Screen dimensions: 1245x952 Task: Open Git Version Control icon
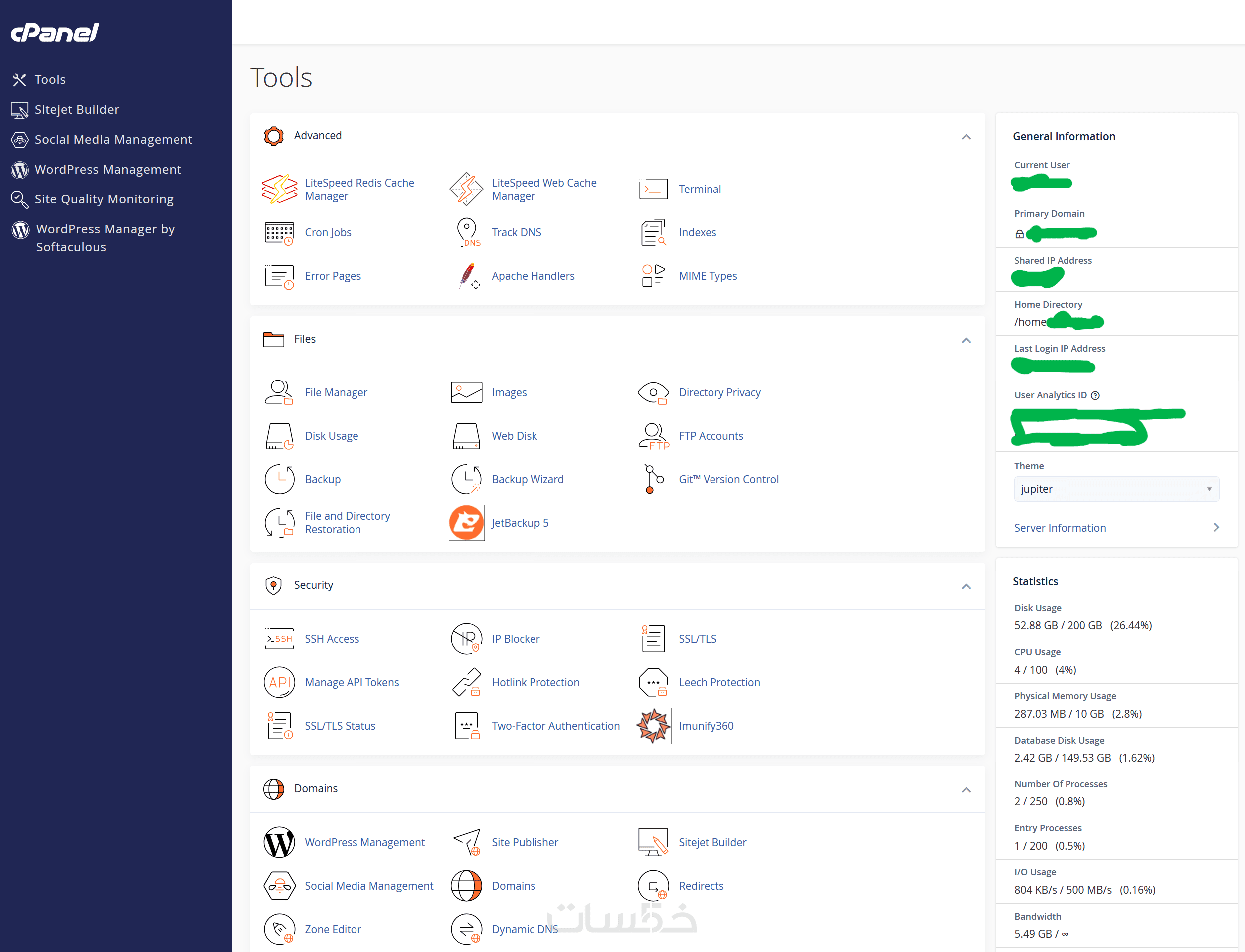tap(653, 479)
